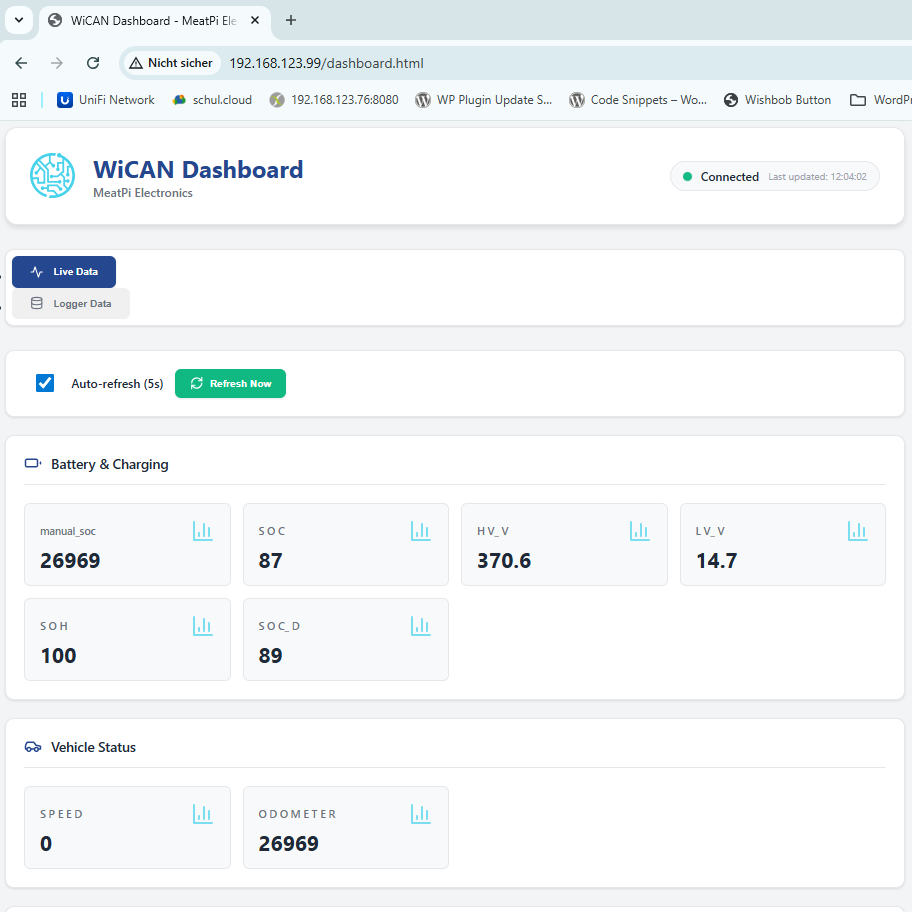The height and width of the screenshot is (912, 912).
Task: Open the browser apps grid menu
Action: point(18,99)
